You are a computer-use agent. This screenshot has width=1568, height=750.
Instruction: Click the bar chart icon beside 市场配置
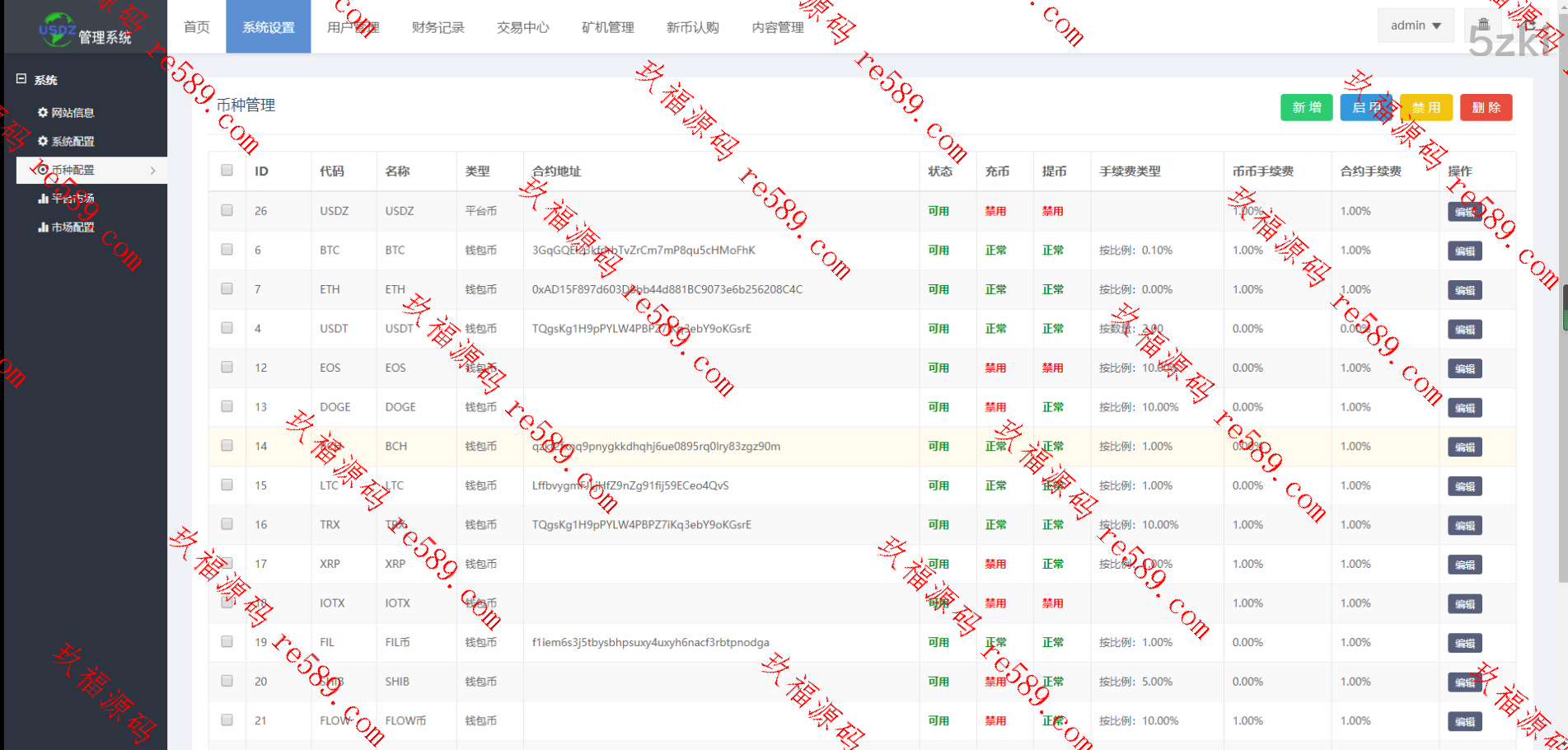tap(43, 227)
